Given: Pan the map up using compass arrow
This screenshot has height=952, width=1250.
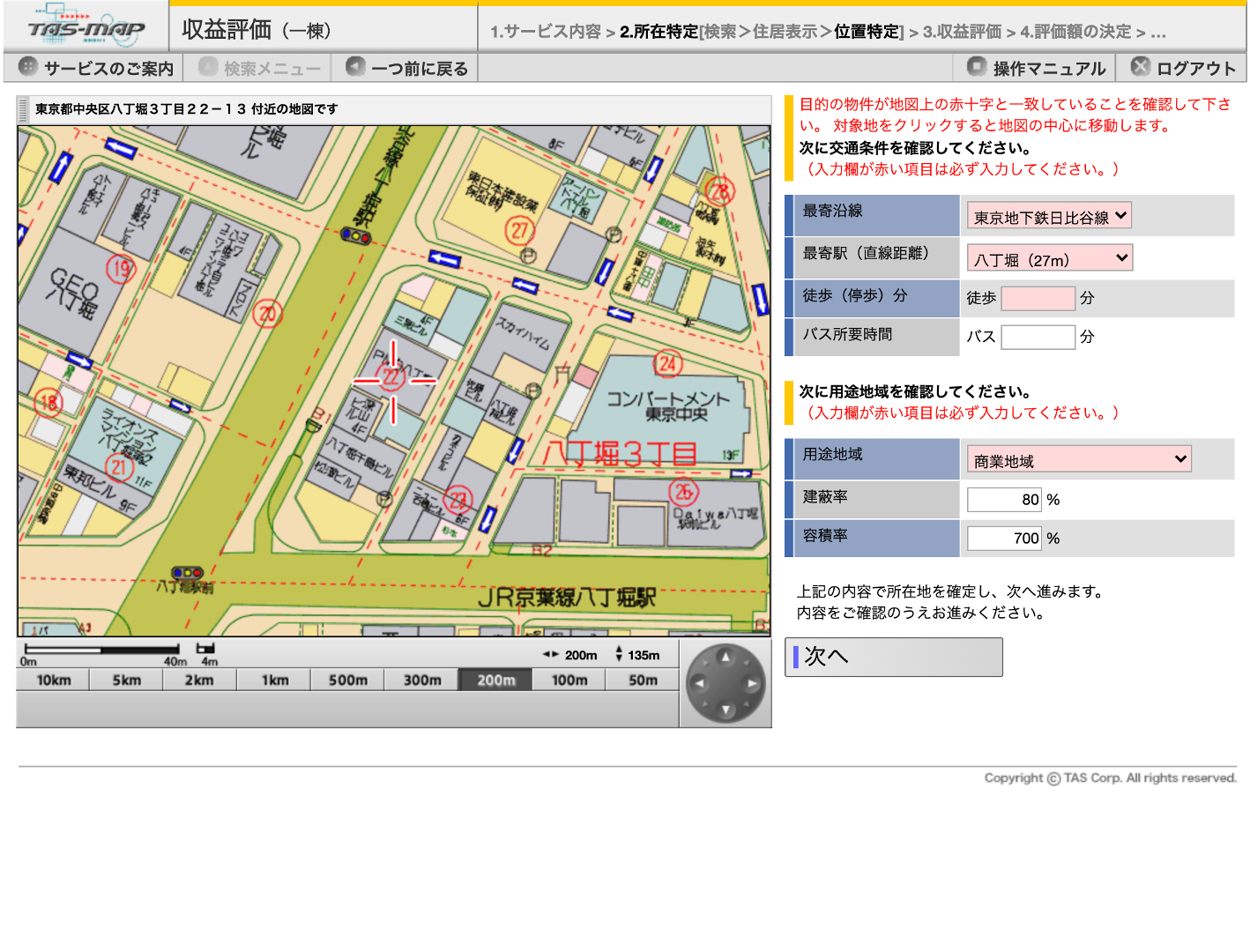Looking at the screenshot, I should 725,658.
